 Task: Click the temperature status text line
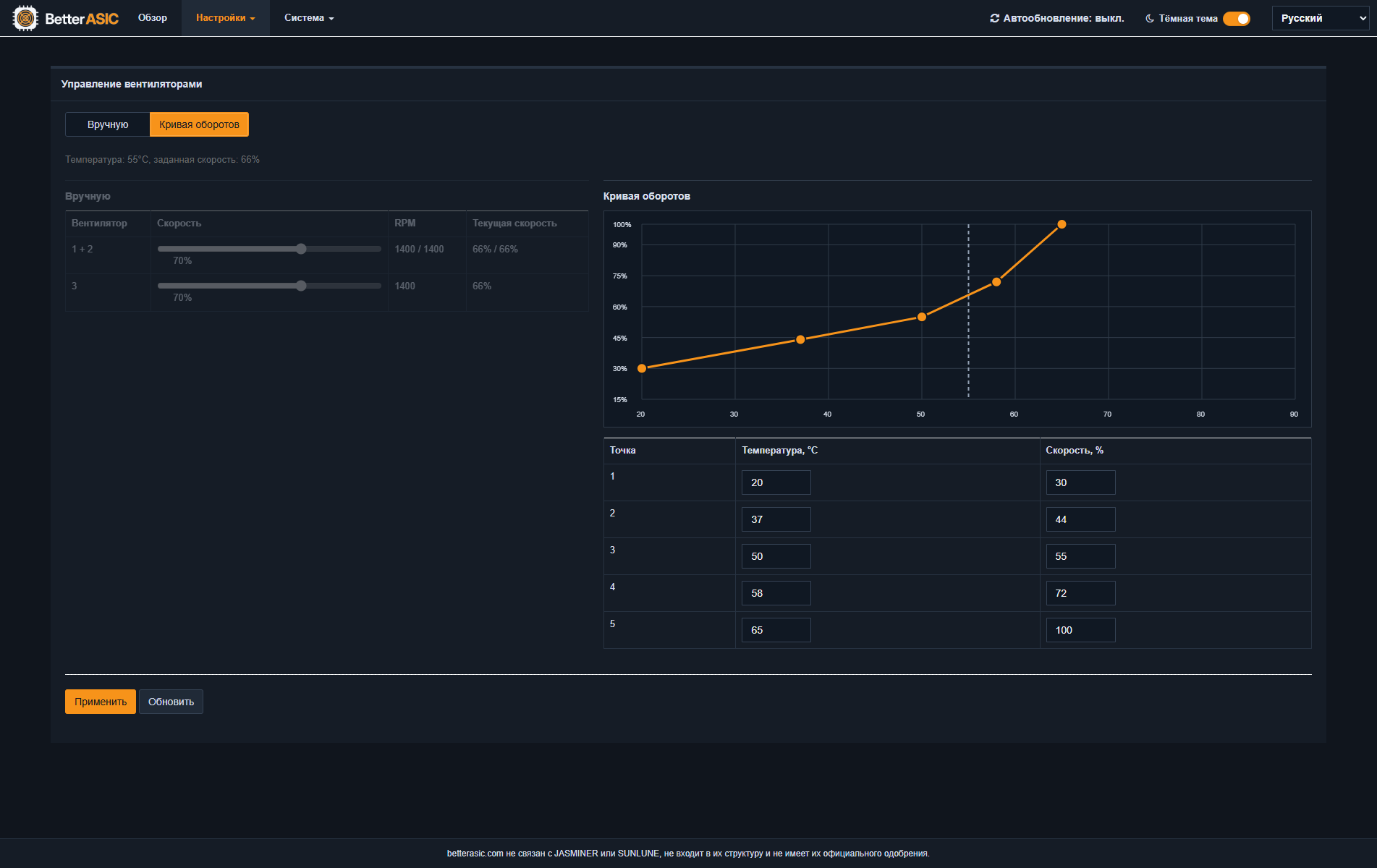pos(162,159)
